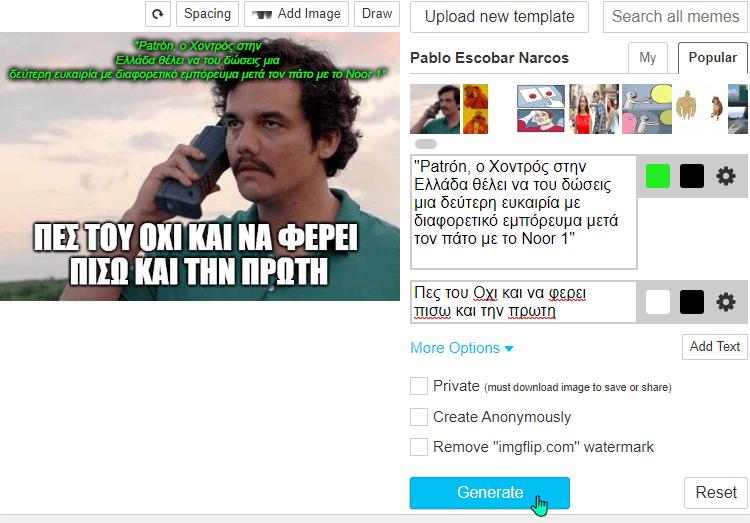Click green top caption on meme preview
This screenshot has height=523, width=750.
pos(198,60)
